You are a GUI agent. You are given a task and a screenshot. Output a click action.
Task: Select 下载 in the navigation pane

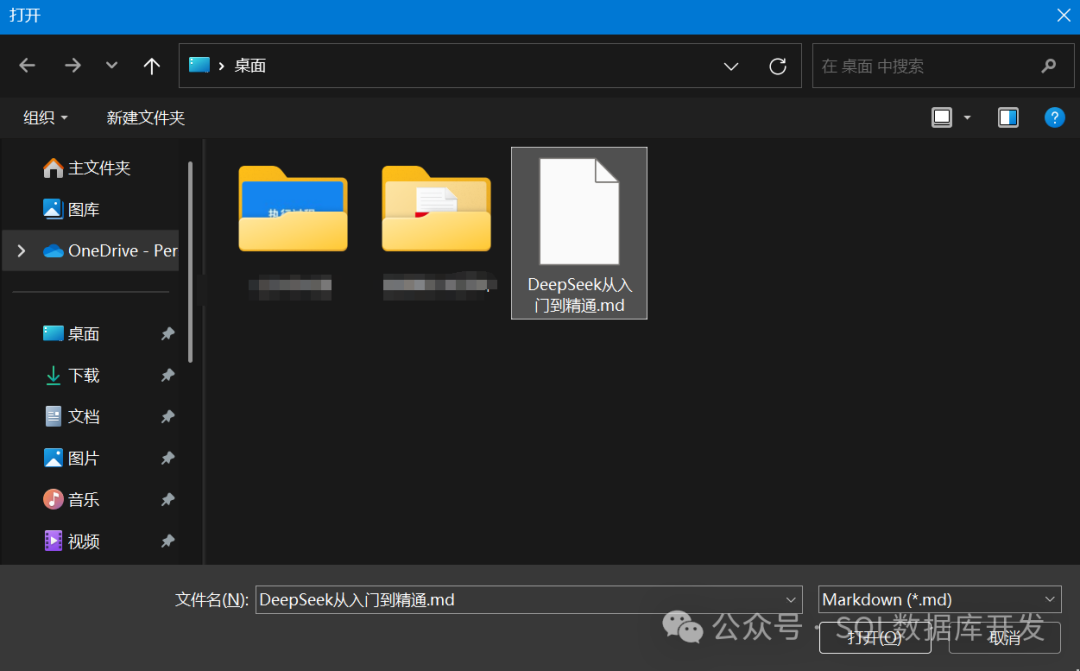82,375
